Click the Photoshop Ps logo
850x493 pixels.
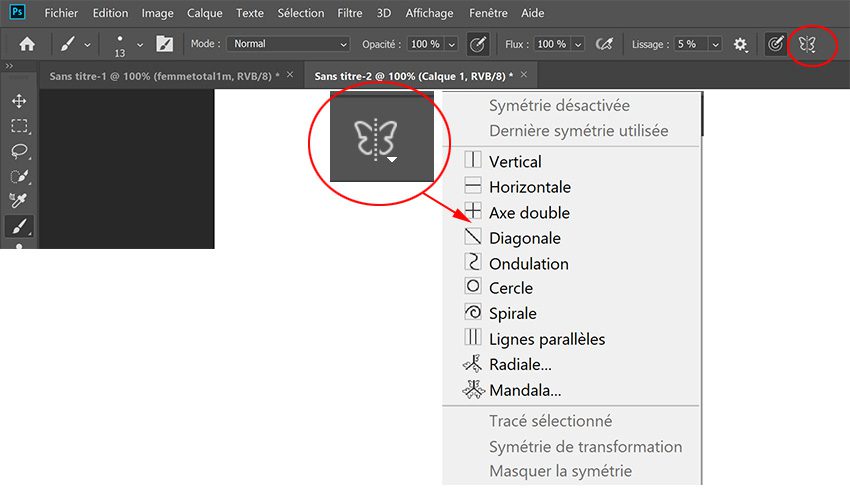17,12
